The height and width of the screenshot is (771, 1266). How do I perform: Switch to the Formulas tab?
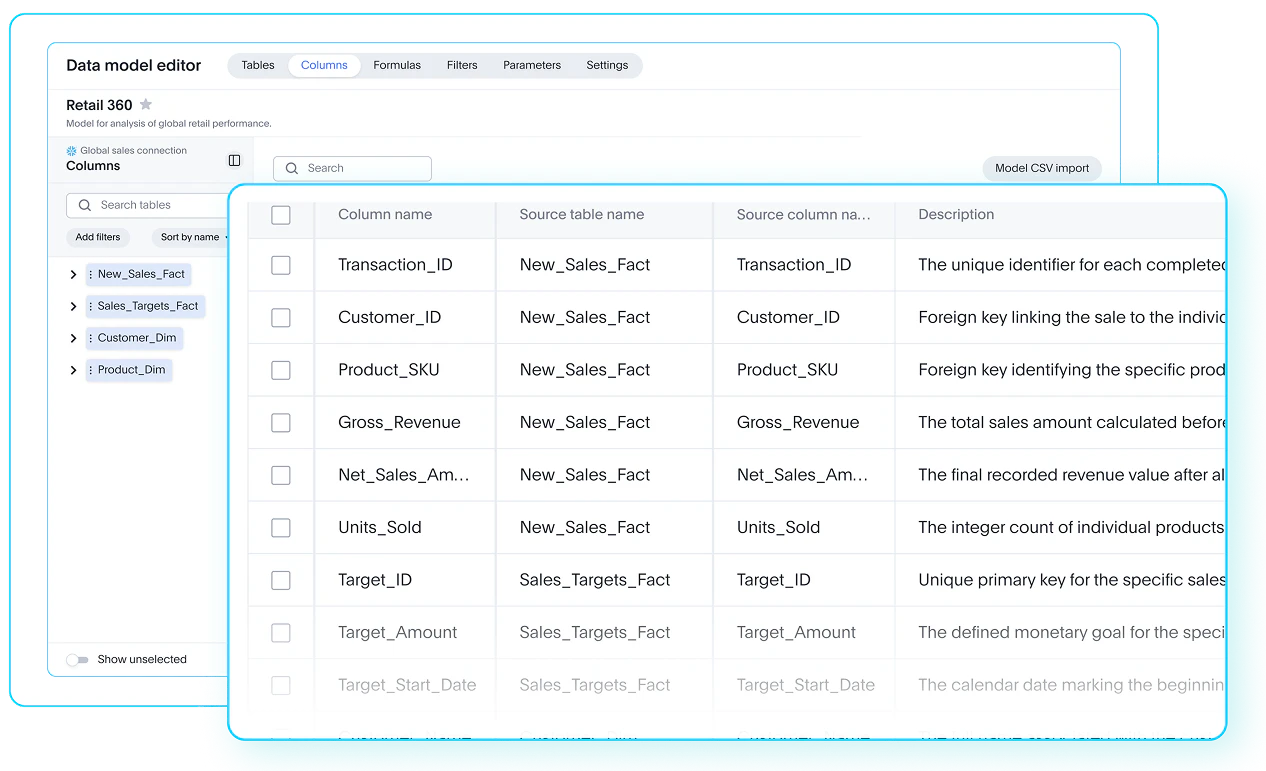(x=397, y=65)
